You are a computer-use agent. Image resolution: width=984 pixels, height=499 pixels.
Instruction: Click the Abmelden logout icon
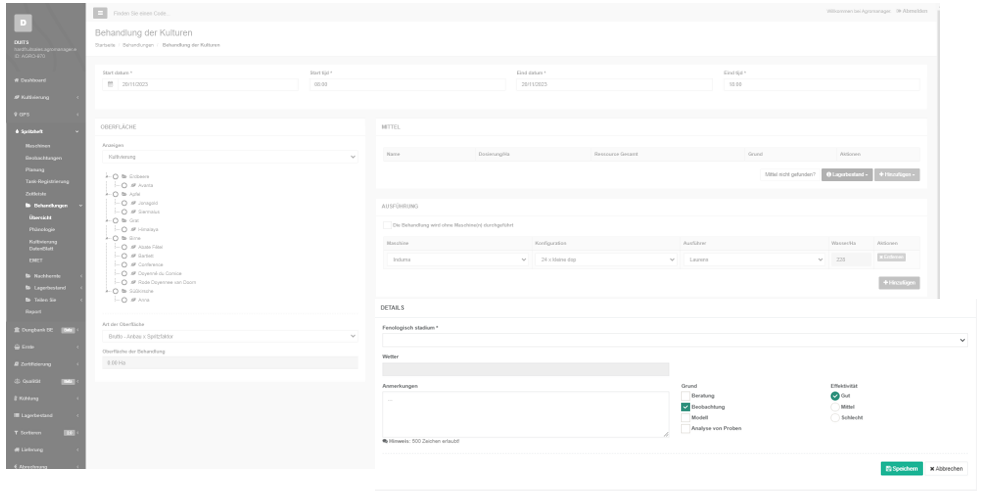pos(899,11)
